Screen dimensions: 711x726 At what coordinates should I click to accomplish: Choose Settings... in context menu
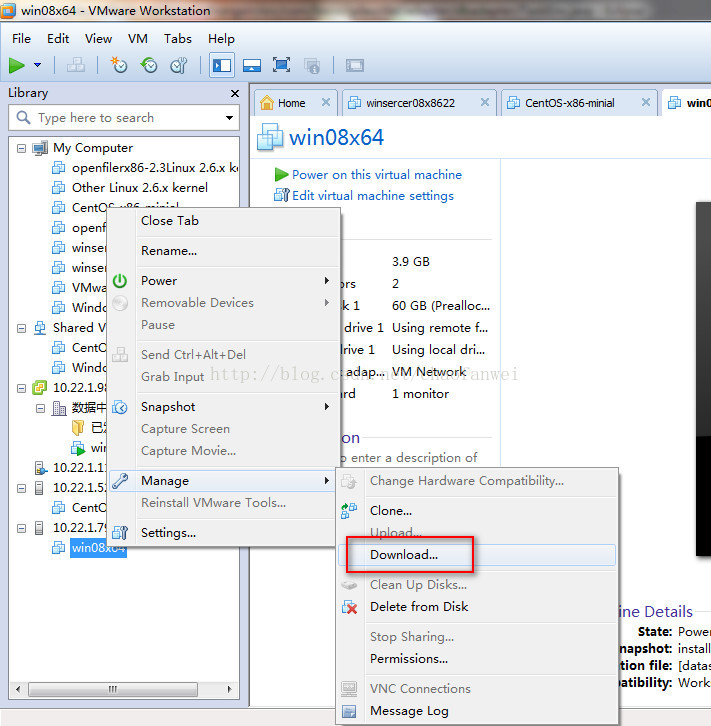[x=168, y=533]
